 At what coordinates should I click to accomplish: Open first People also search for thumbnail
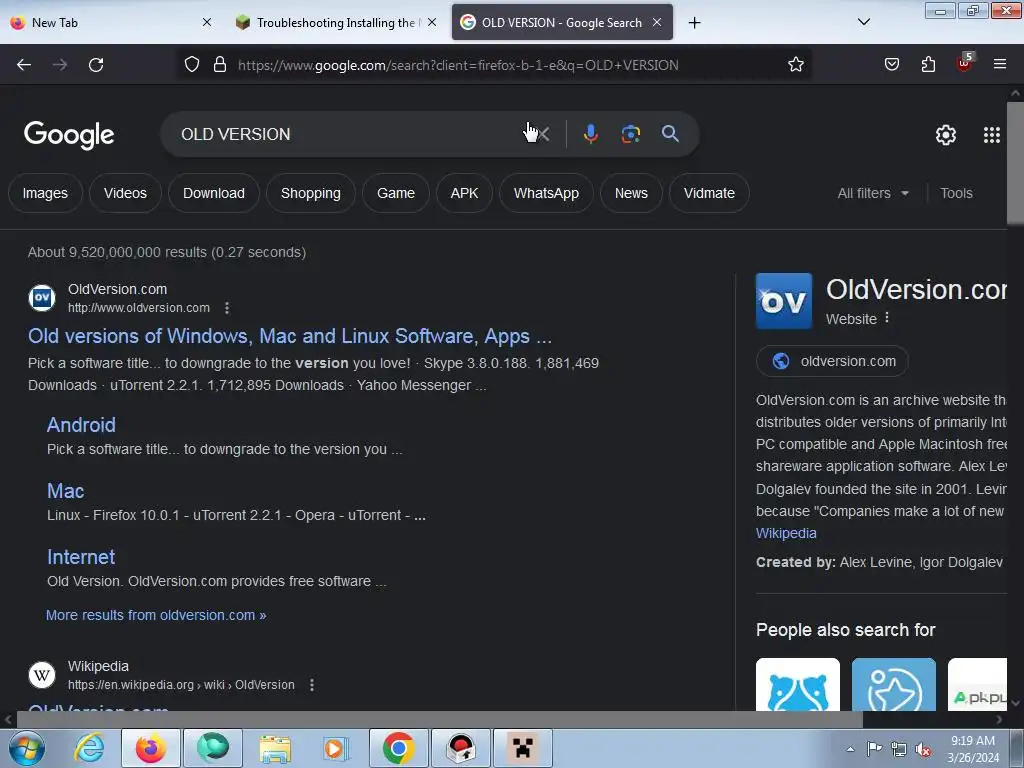(x=797, y=684)
